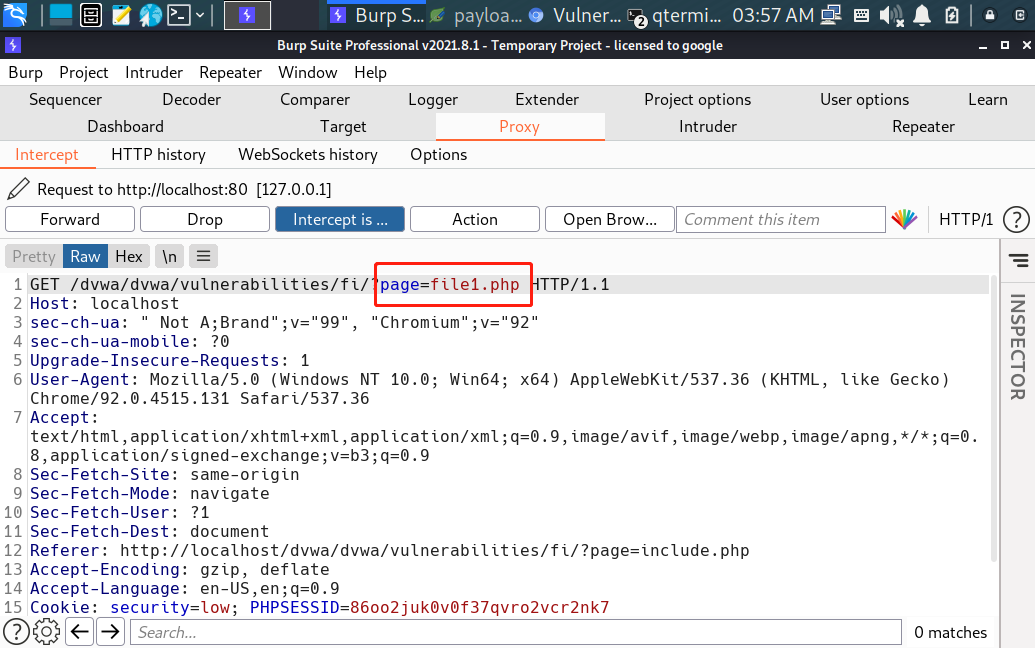Screen dimensions: 1035x648
Task: Switch message view to Raw
Action: tap(86, 256)
